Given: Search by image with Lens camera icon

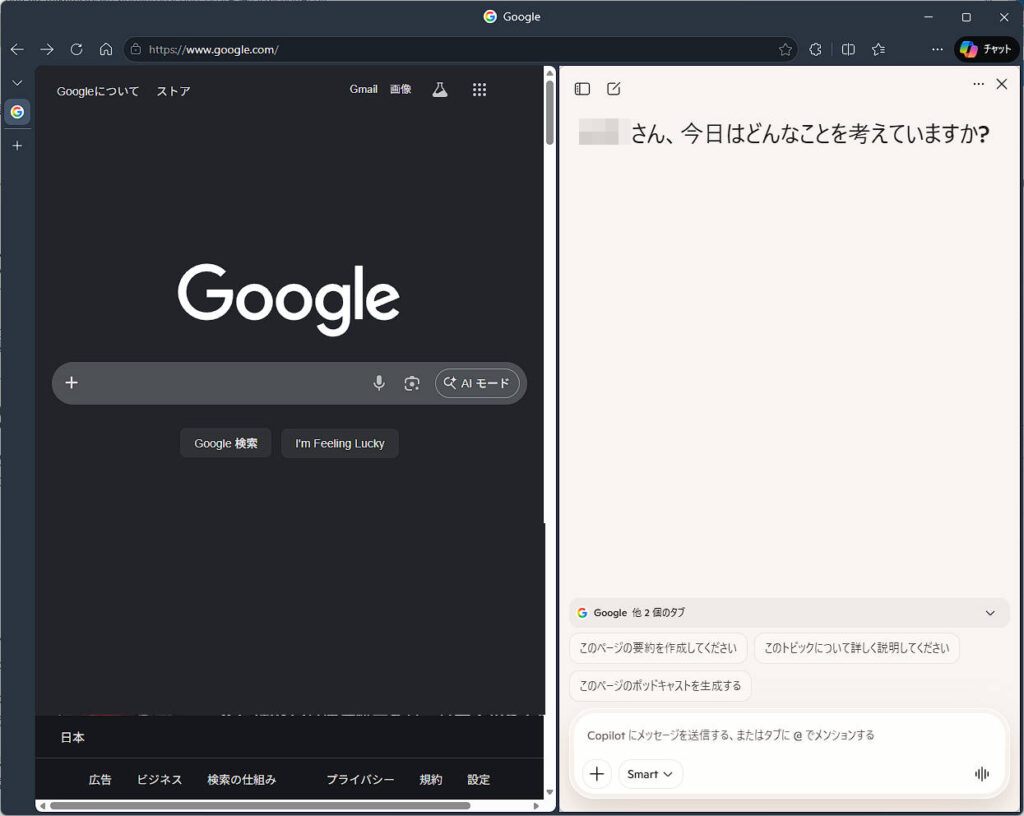Looking at the screenshot, I should pyautogui.click(x=411, y=383).
